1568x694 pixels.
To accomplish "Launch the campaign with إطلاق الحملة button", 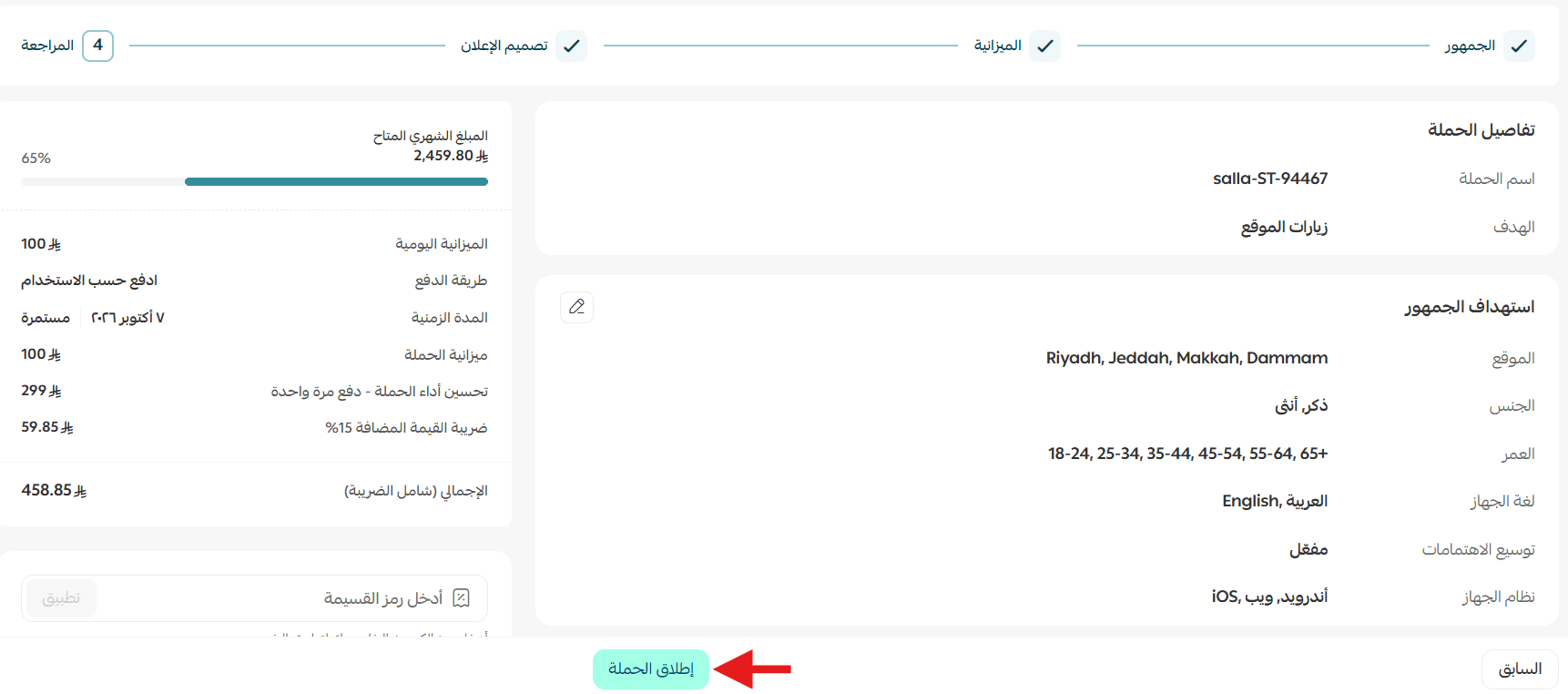I will (x=651, y=669).
